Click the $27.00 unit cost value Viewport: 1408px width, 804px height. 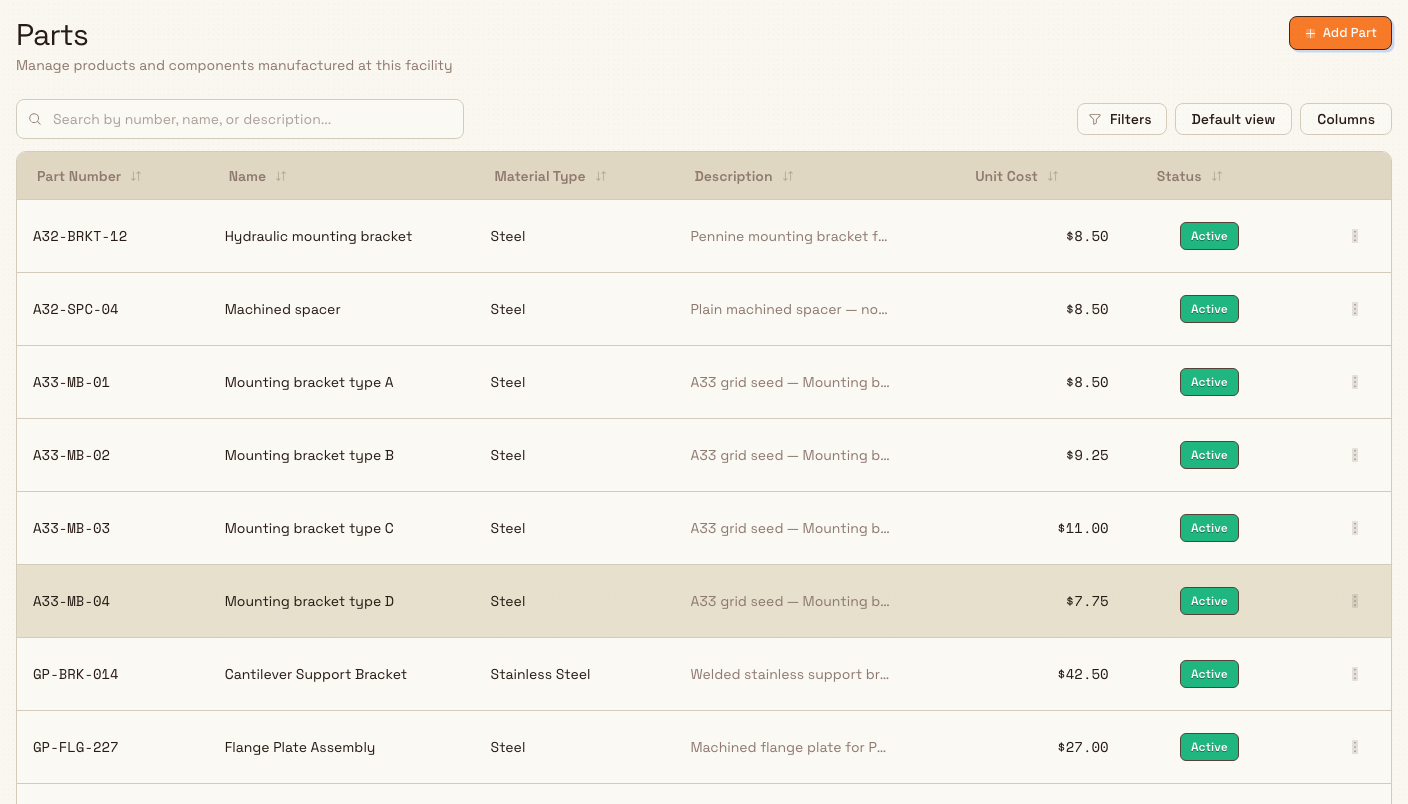[1083, 747]
